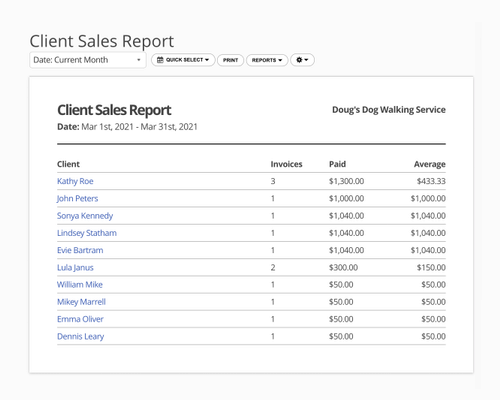Select Dennis Leary's $50.00 average value

tap(433, 336)
